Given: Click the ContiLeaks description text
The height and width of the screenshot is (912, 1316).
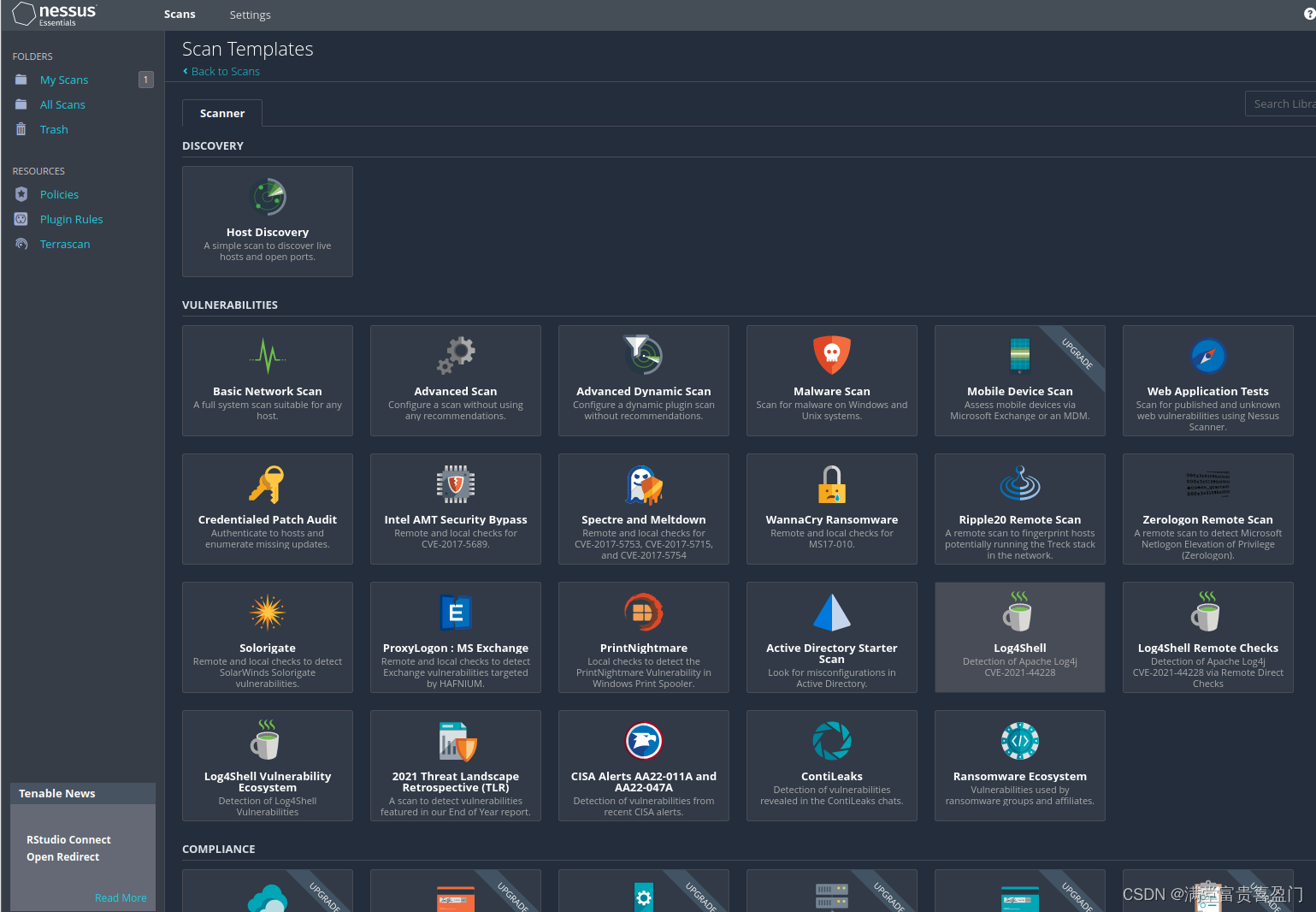Looking at the screenshot, I should [832, 796].
